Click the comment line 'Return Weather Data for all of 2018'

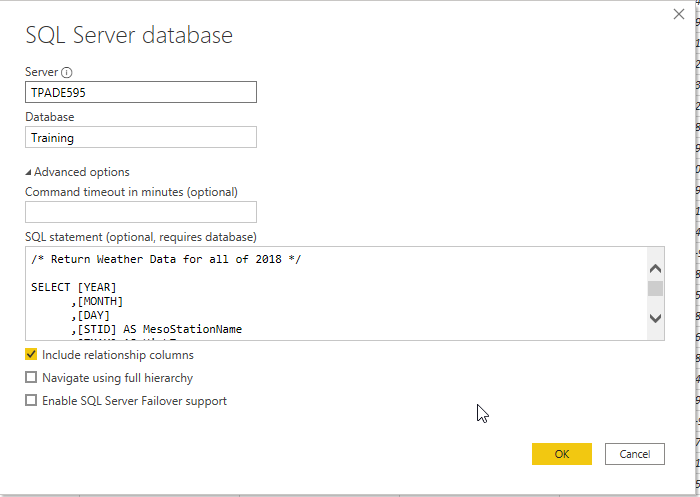point(166,259)
